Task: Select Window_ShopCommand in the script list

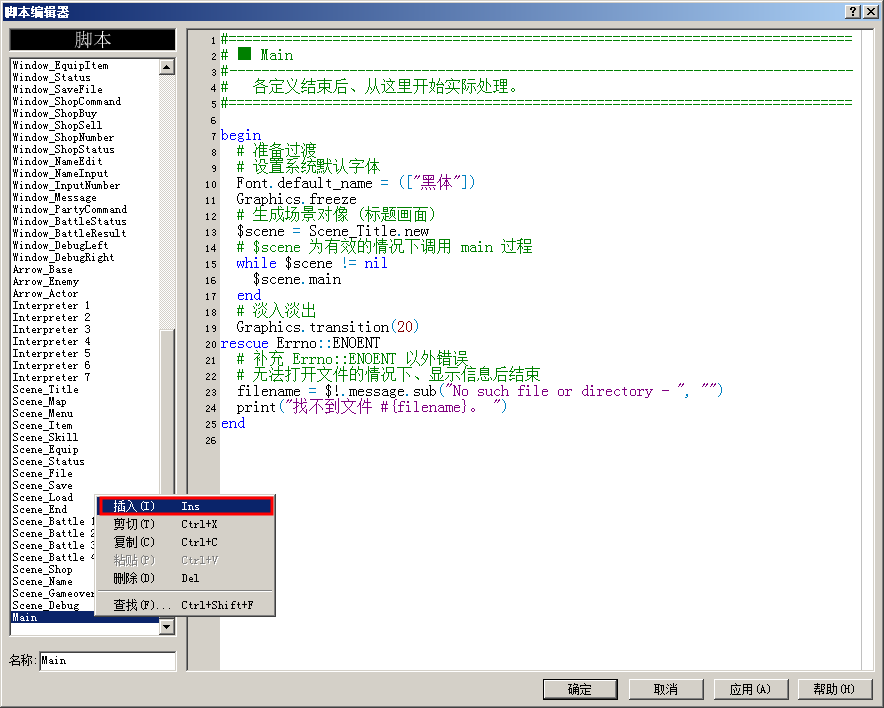Action: (86, 101)
